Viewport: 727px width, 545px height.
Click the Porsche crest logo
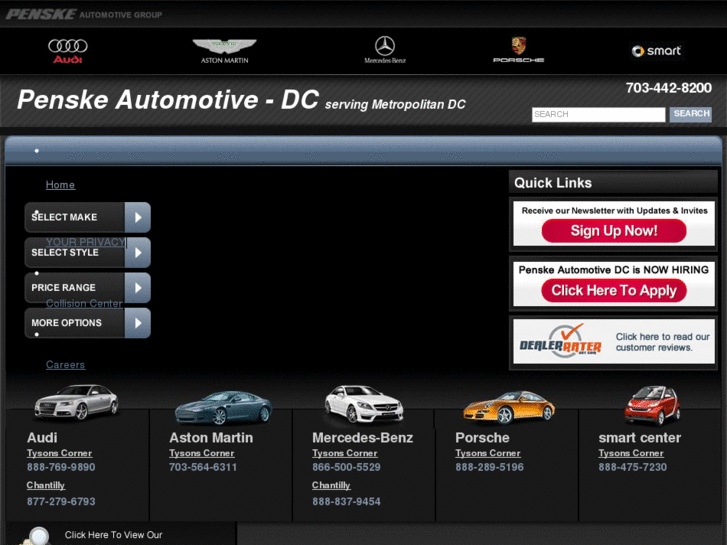518,50
